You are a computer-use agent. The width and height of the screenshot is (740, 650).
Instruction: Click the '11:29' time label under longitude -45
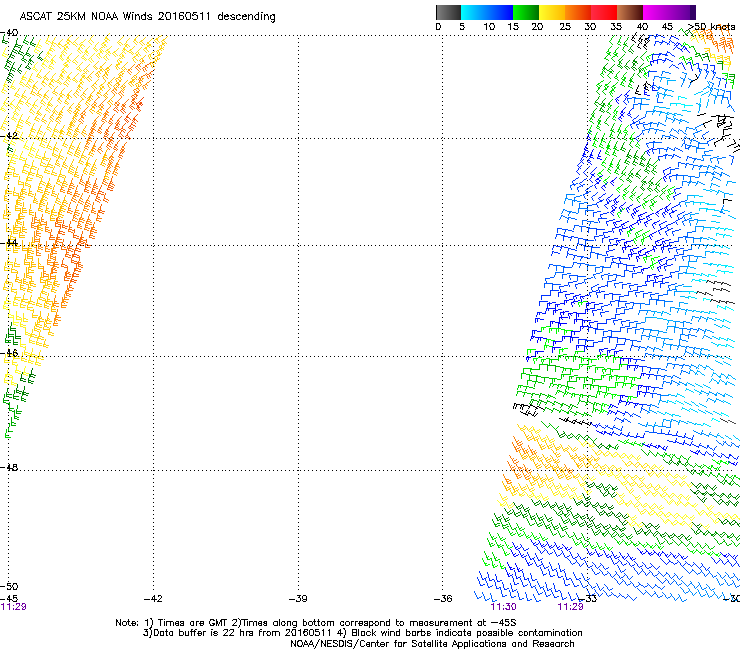click(x=13, y=607)
